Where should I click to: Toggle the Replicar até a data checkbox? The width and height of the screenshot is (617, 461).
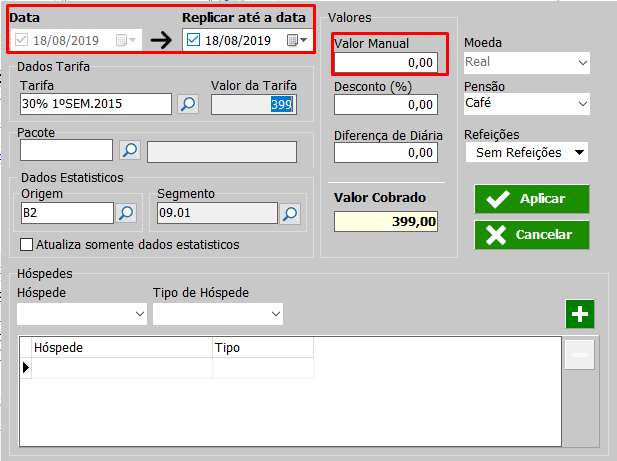click(x=193, y=40)
